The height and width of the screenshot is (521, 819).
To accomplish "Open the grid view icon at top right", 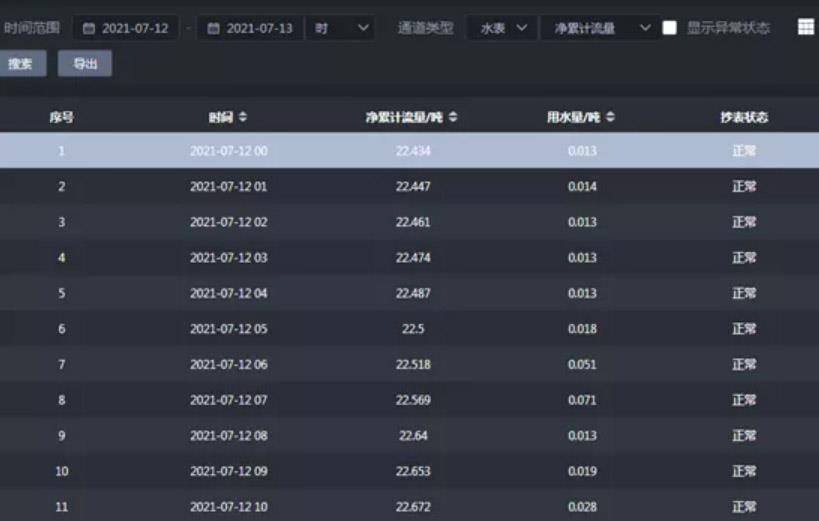I will click(806, 27).
